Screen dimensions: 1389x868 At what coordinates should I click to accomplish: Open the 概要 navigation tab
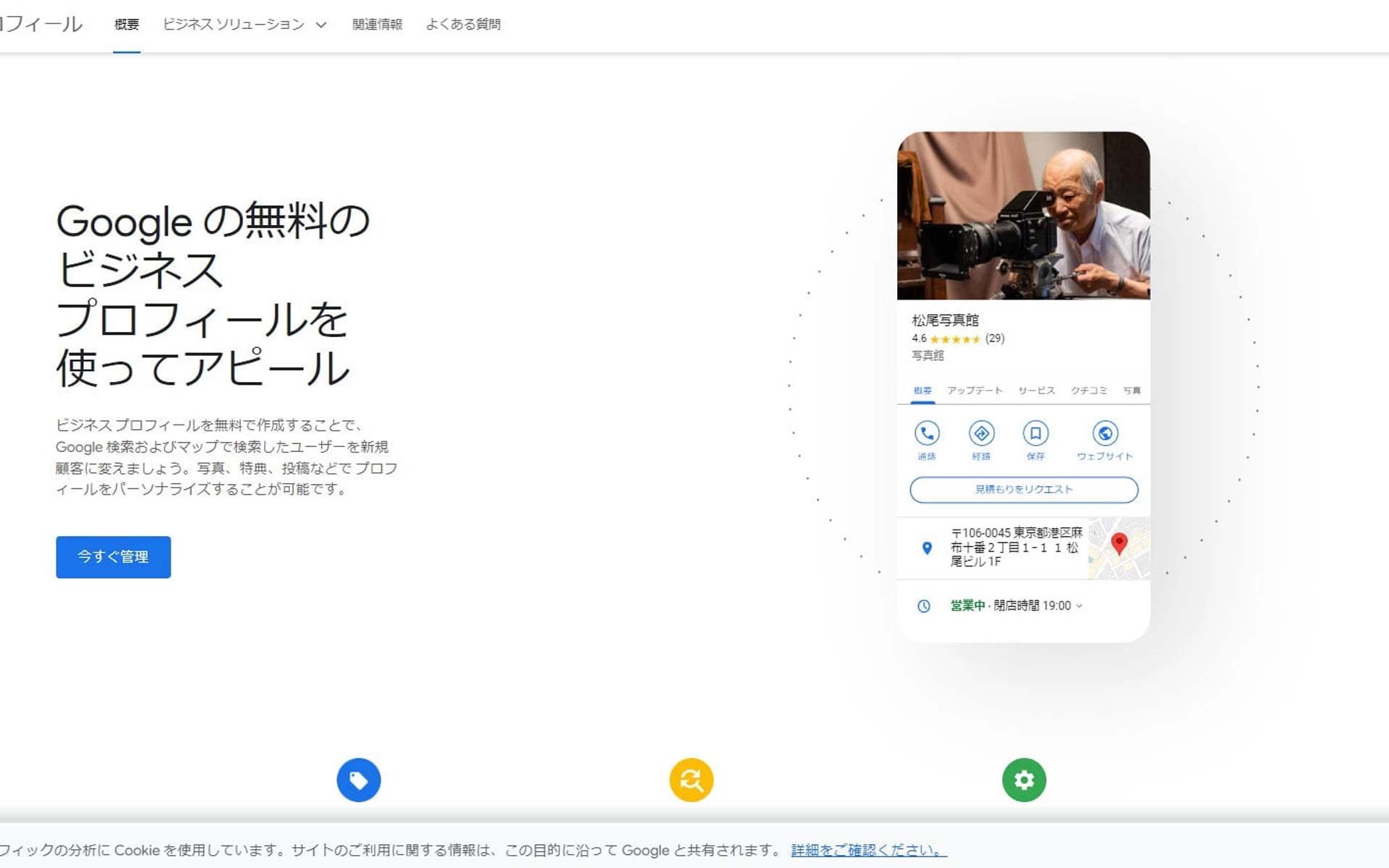(x=127, y=25)
